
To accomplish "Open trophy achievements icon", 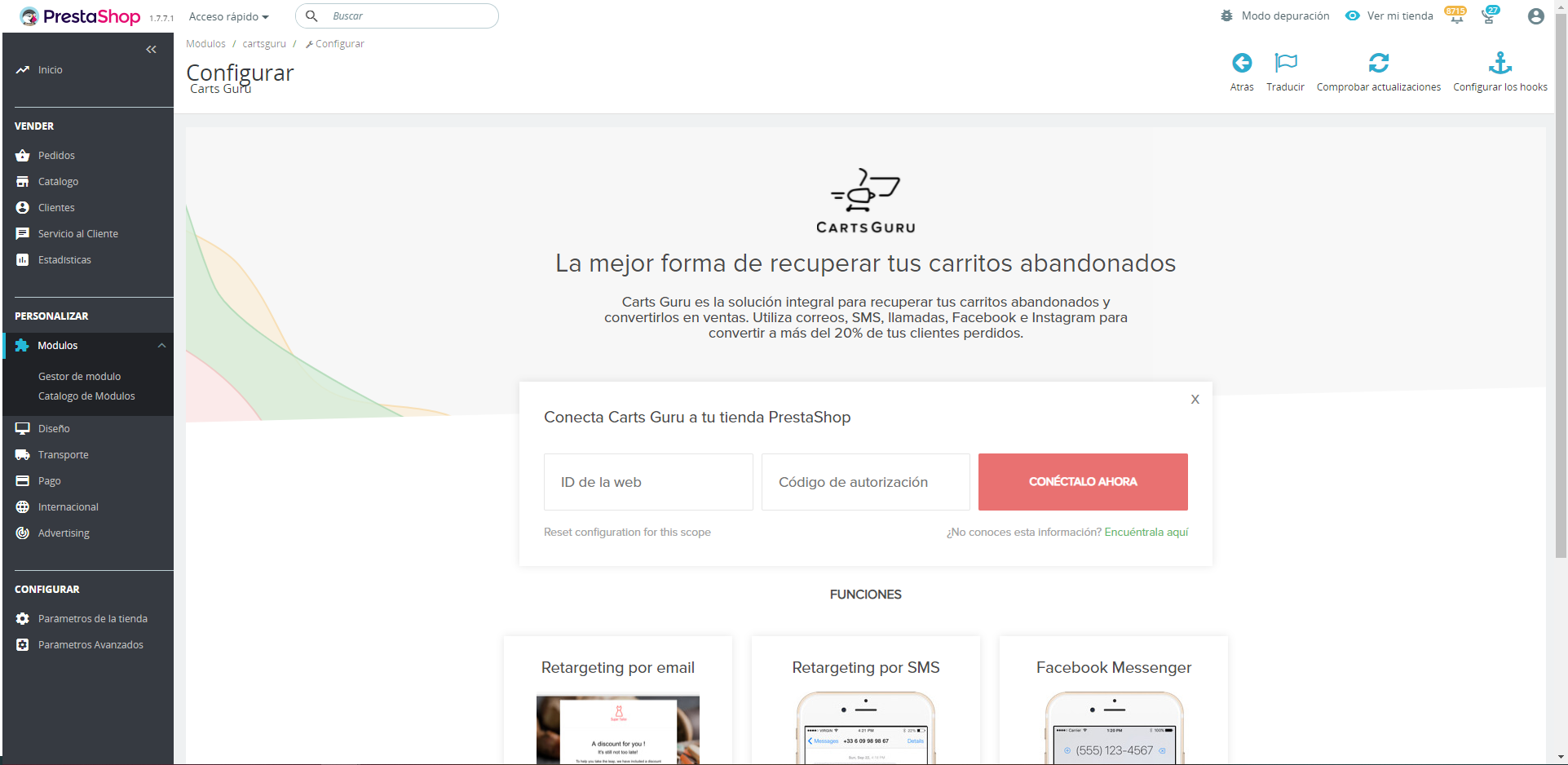I will 1489,16.
